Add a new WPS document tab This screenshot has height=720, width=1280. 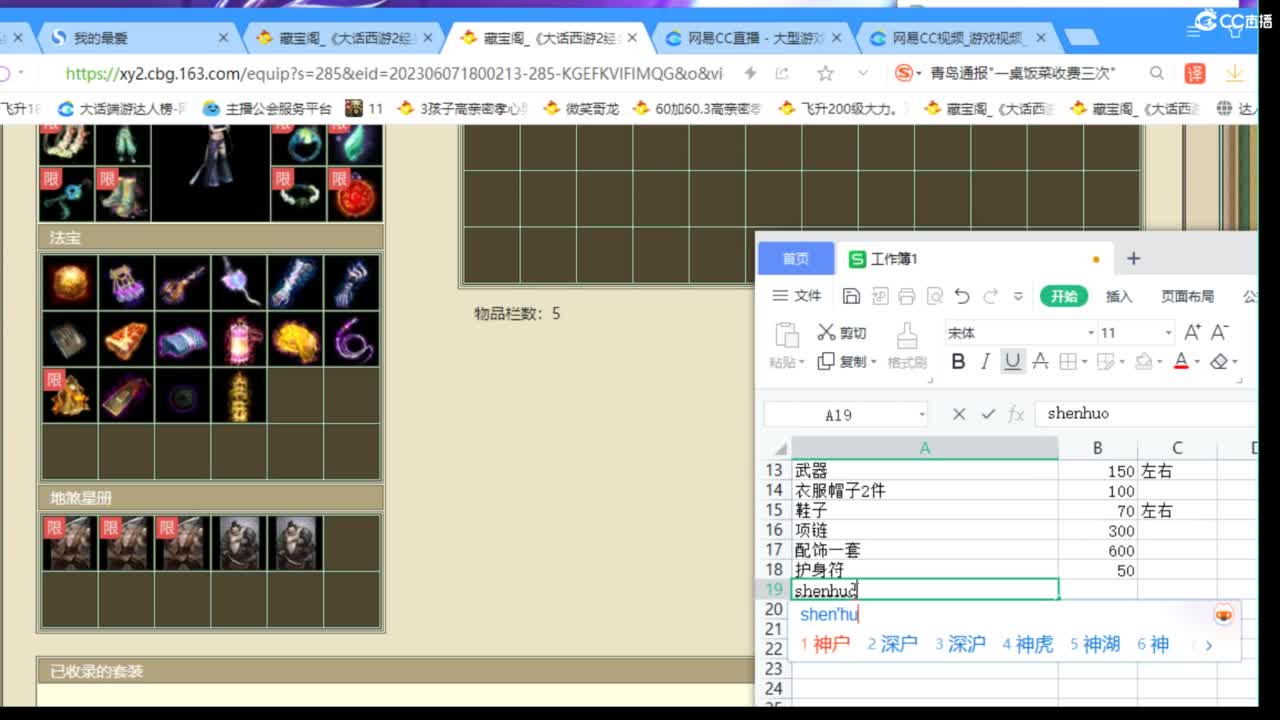(x=1133, y=259)
